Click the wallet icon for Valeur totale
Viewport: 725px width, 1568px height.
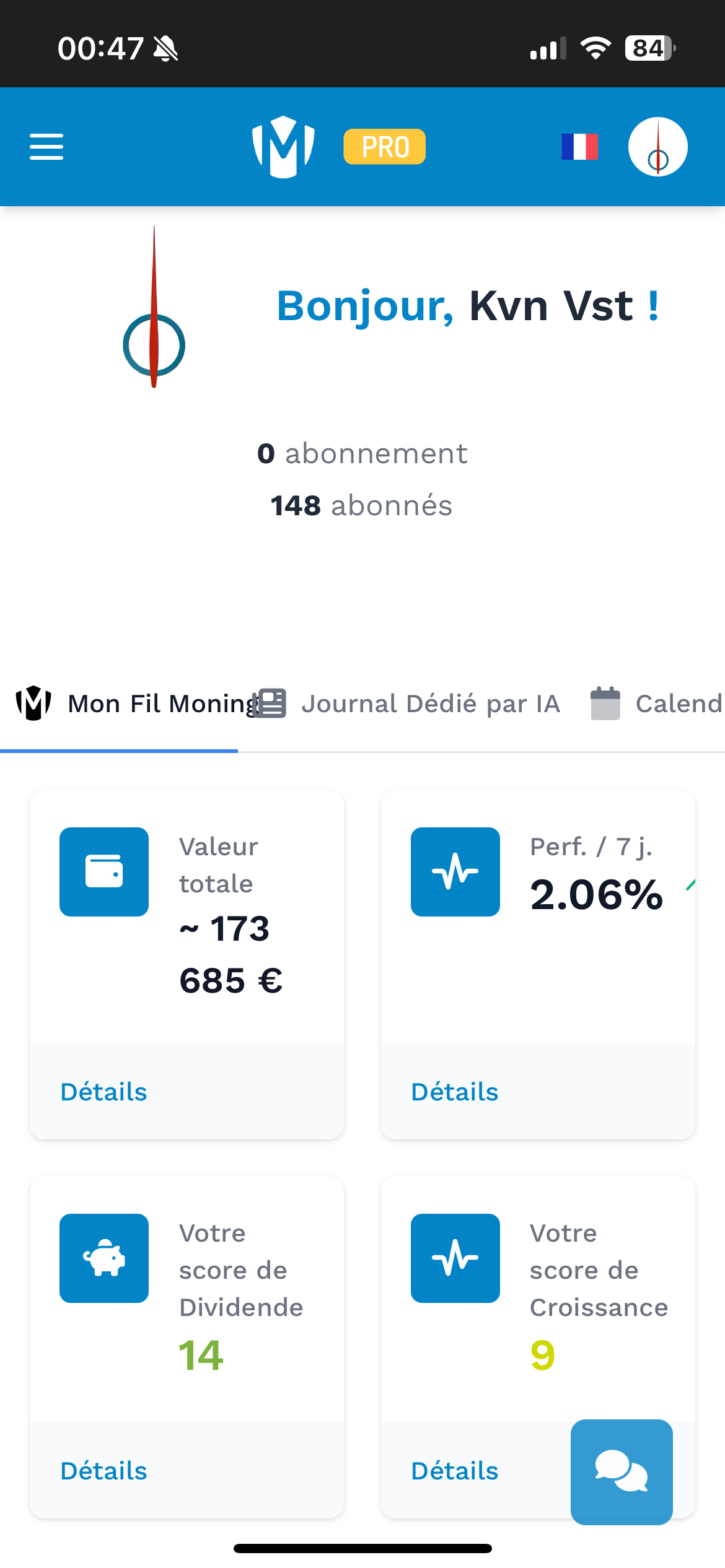(x=104, y=872)
